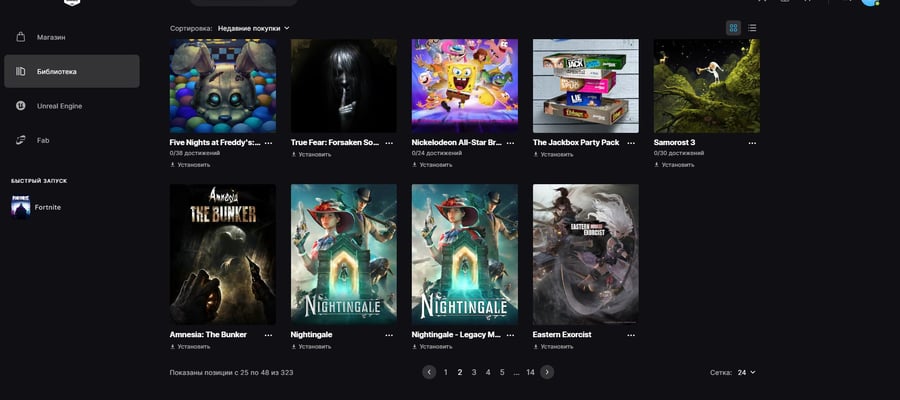900x400 pixels.
Task: Open options menu for Amnesia: The Bunker
Action: pyautogui.click(x=268, y=335)
